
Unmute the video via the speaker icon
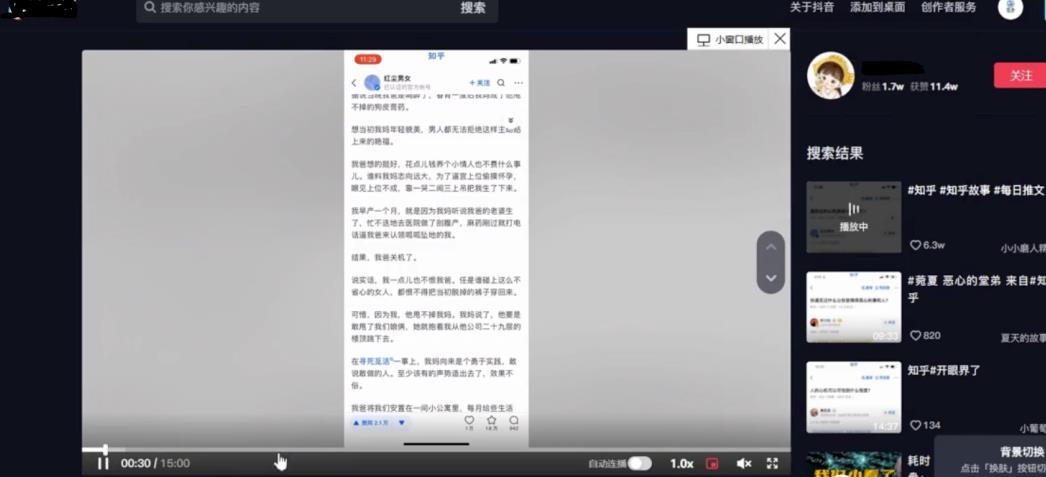point(744,463)
